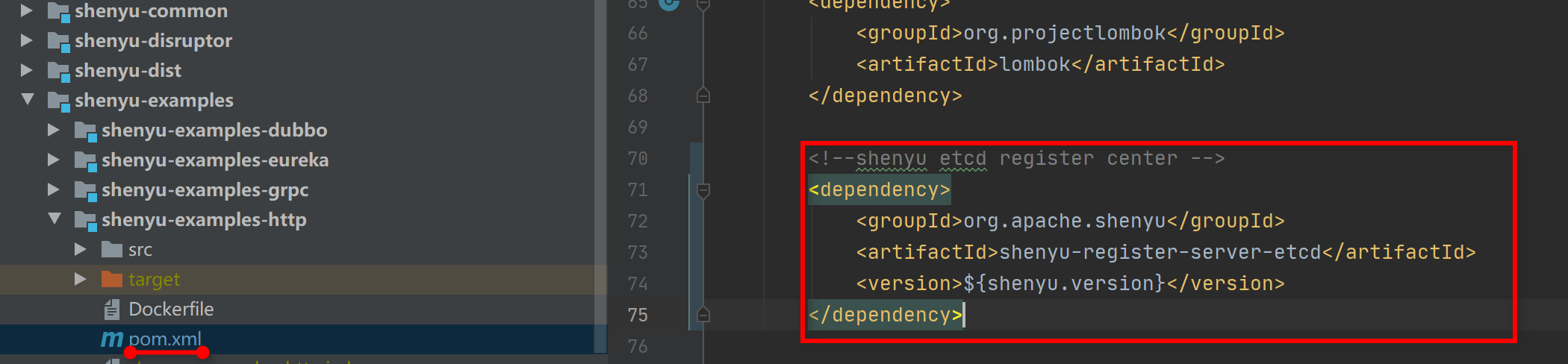The width and height of the screenshot is (1568, 364).
Task: Click the src folder icon
Action: coord(112,249)
